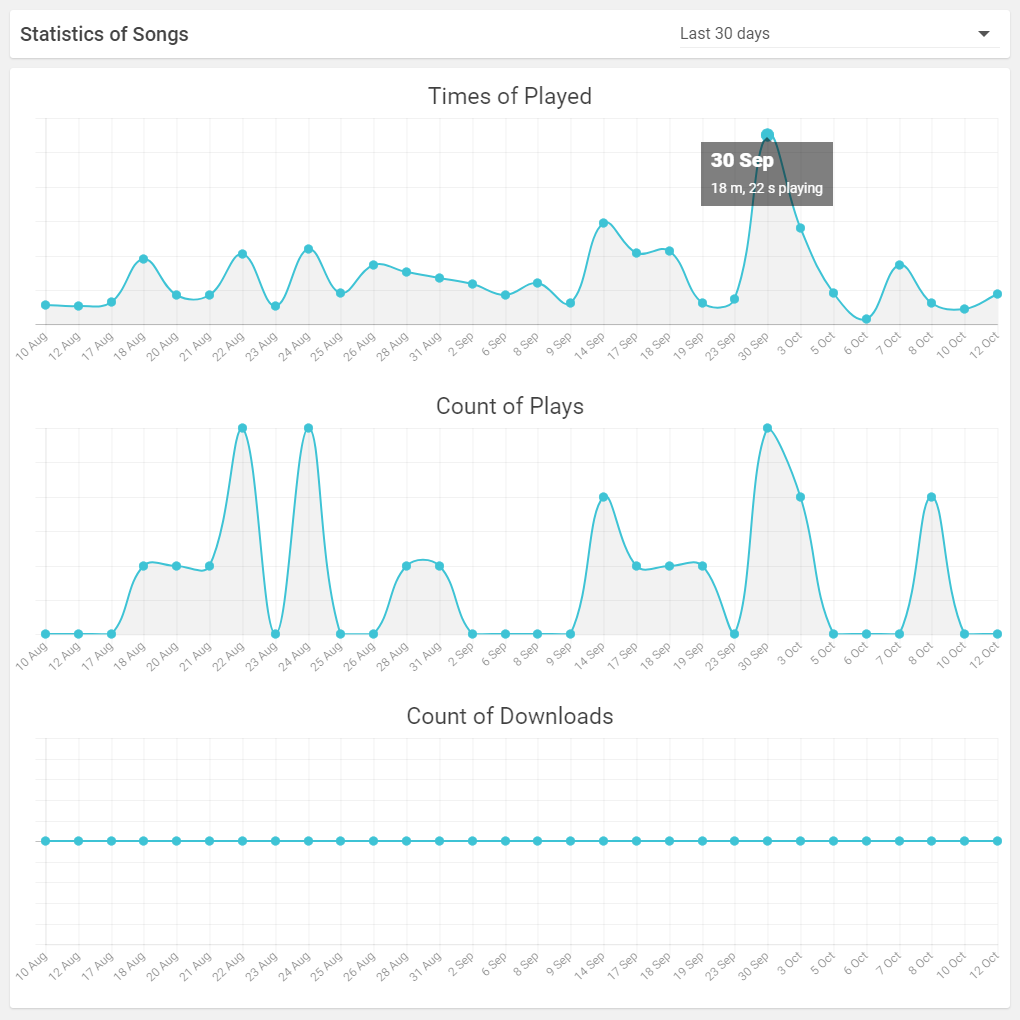
Task: Click the 30 Sep tooltip box in Times of Played
Action: (767, 174)
